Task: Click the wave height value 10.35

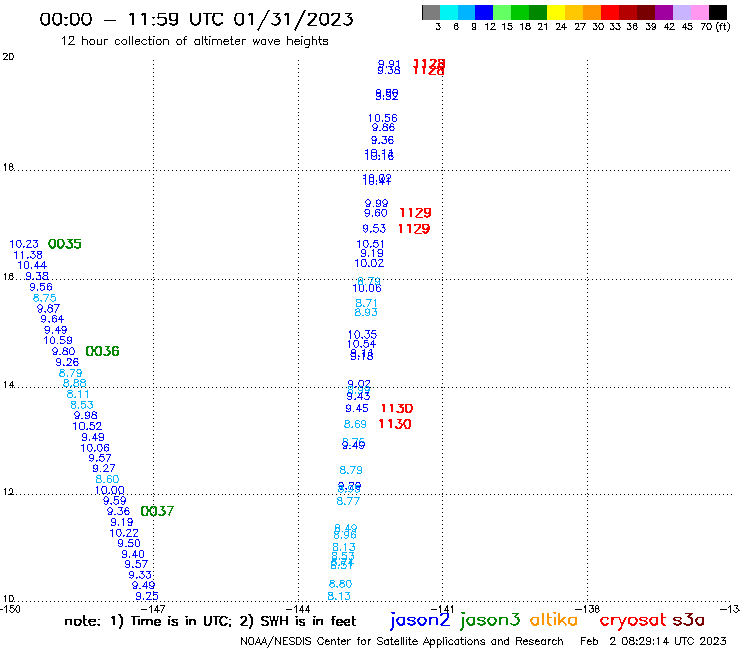Action: [x=362, y=335]
